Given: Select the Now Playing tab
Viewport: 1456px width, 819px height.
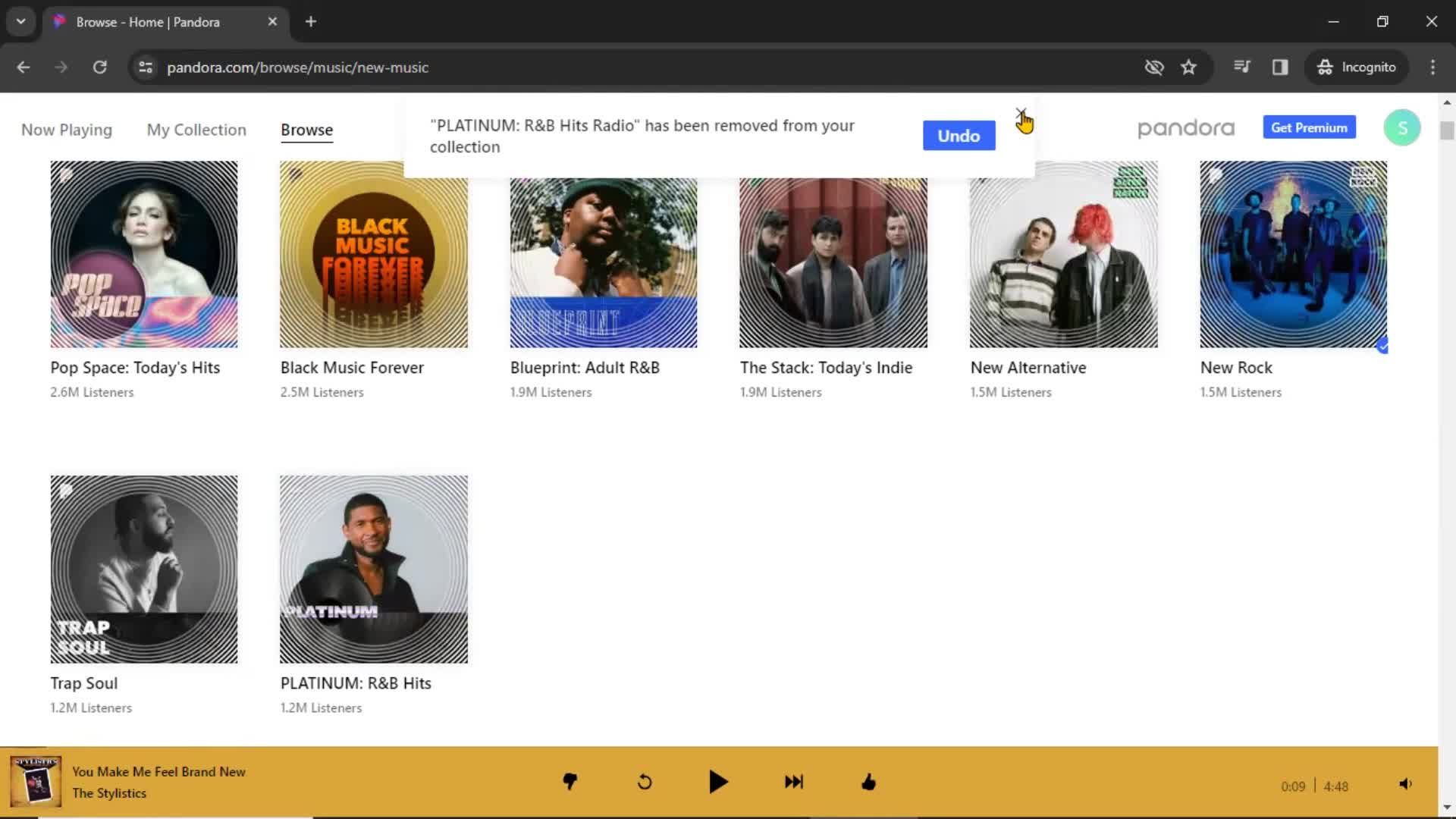Looking at the screenshot, I should (x=66, y=129).
